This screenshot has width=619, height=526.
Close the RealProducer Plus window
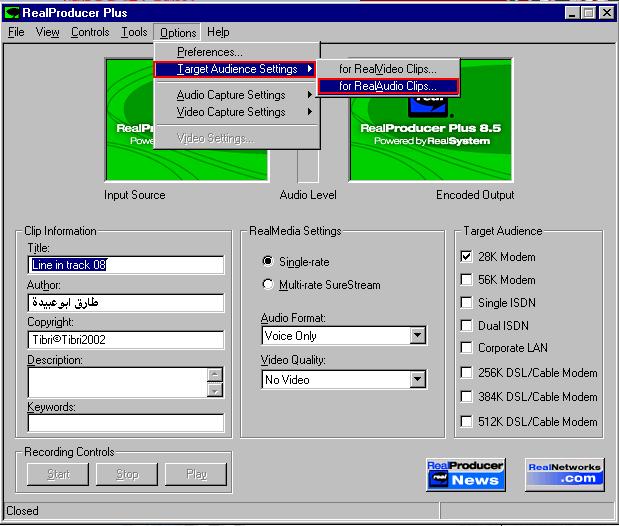click(x=607, y=13)
